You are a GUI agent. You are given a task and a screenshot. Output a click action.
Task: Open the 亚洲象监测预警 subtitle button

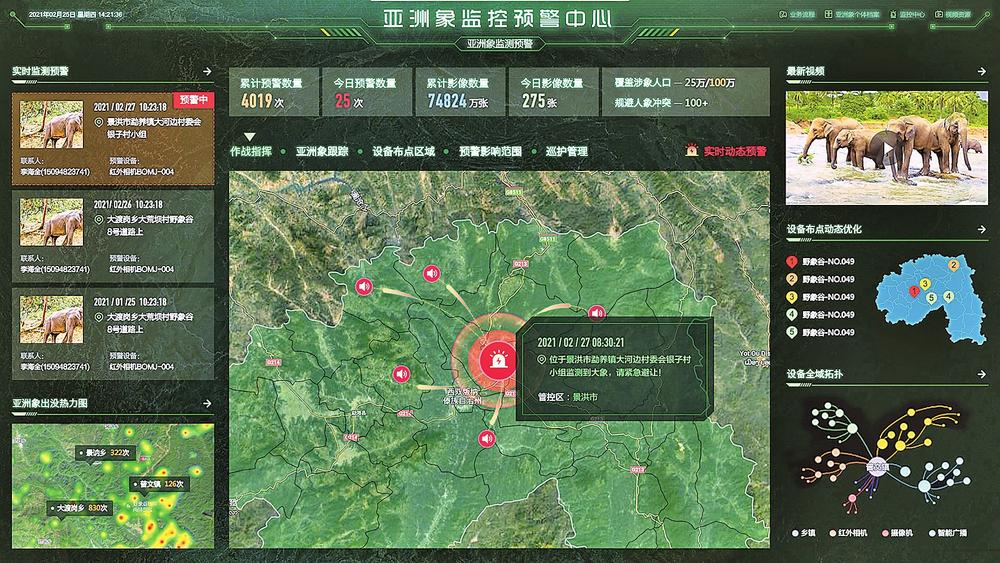499,44
